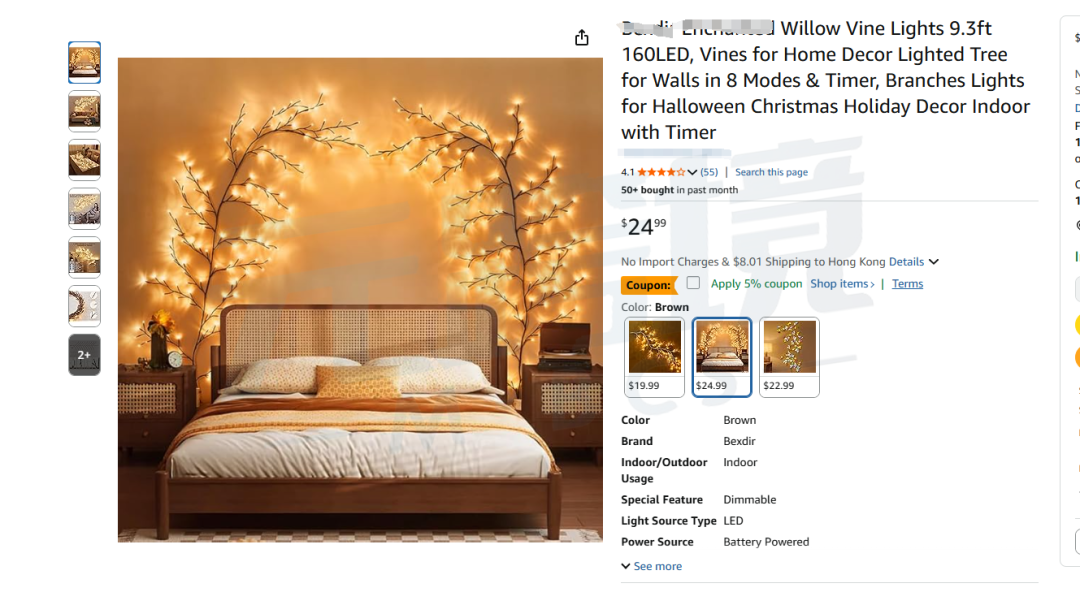
Task: Click Shop items link
Action: pos(842,284)
